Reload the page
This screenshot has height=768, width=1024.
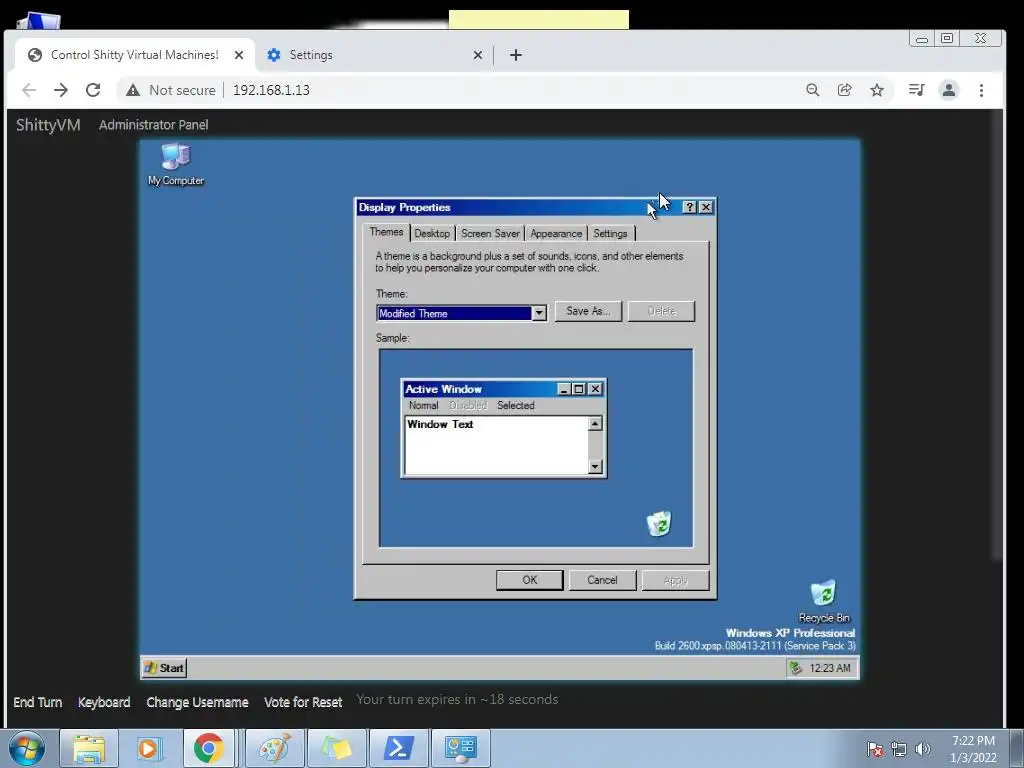click(x=93, y=90)
